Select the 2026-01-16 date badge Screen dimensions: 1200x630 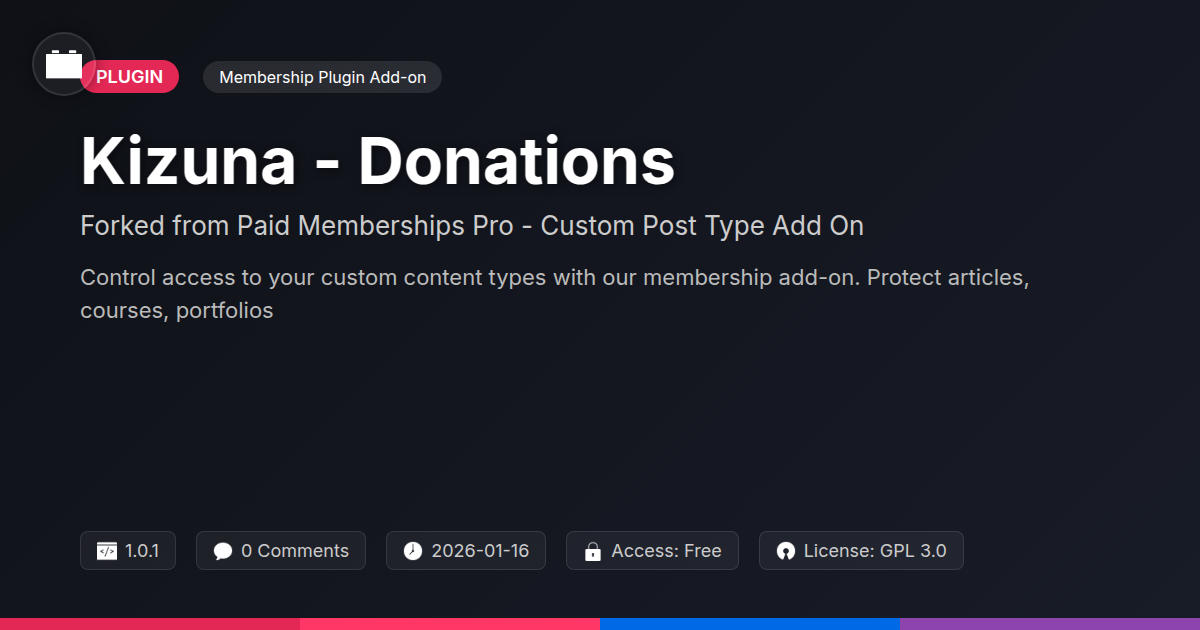pos(466,551)
